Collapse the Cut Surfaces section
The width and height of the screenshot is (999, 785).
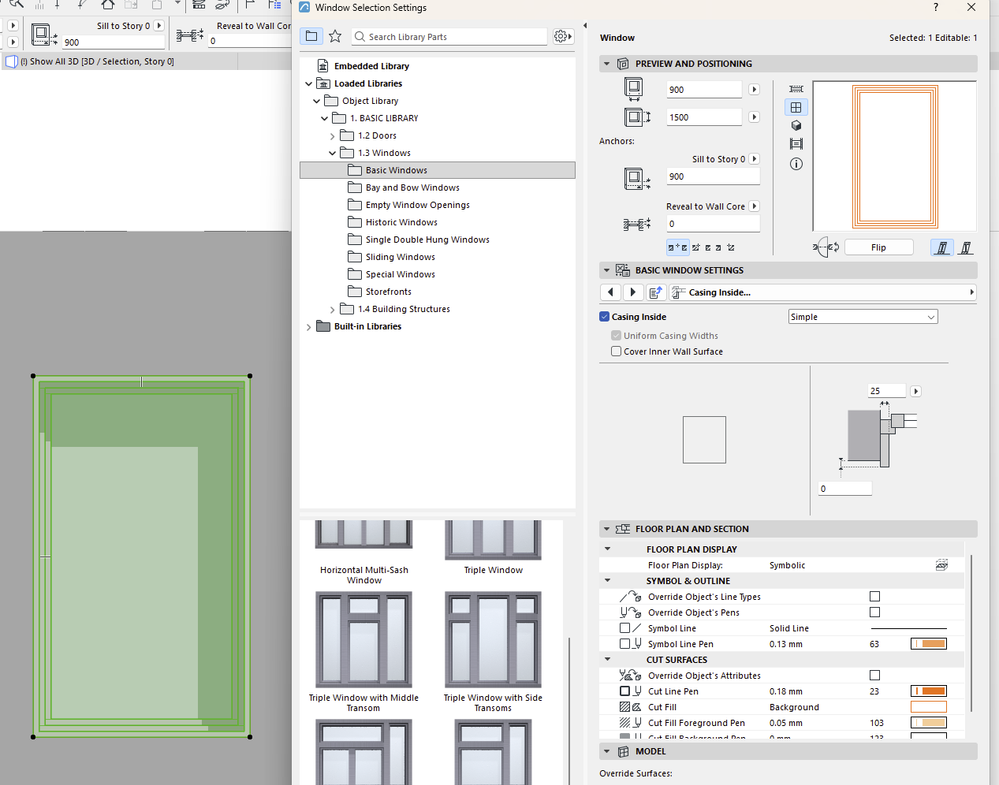[607, 659]
